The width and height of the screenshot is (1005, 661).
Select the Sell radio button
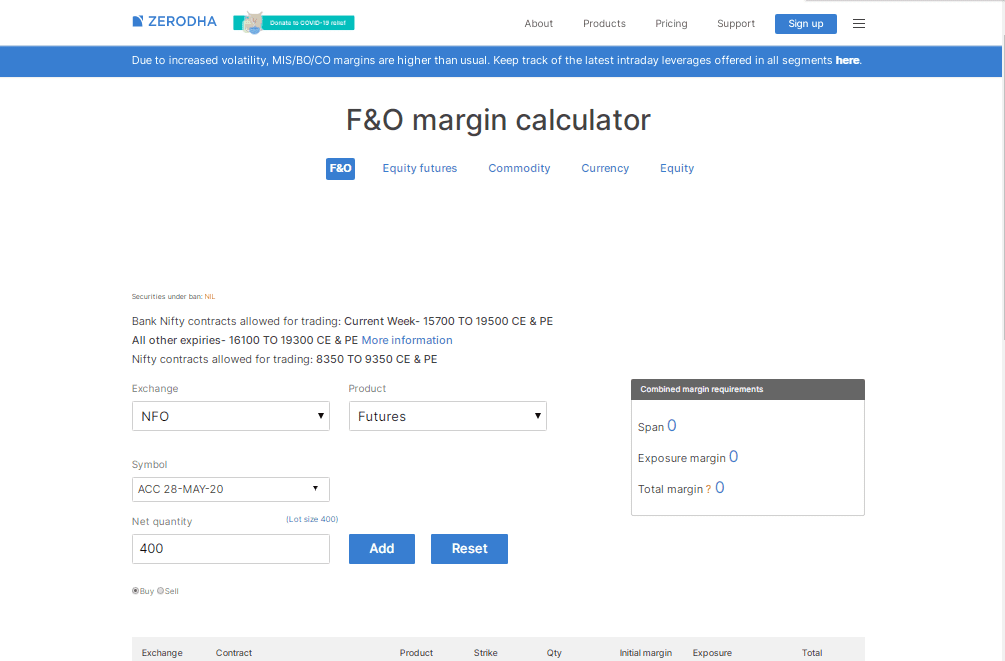pos(160,591)
